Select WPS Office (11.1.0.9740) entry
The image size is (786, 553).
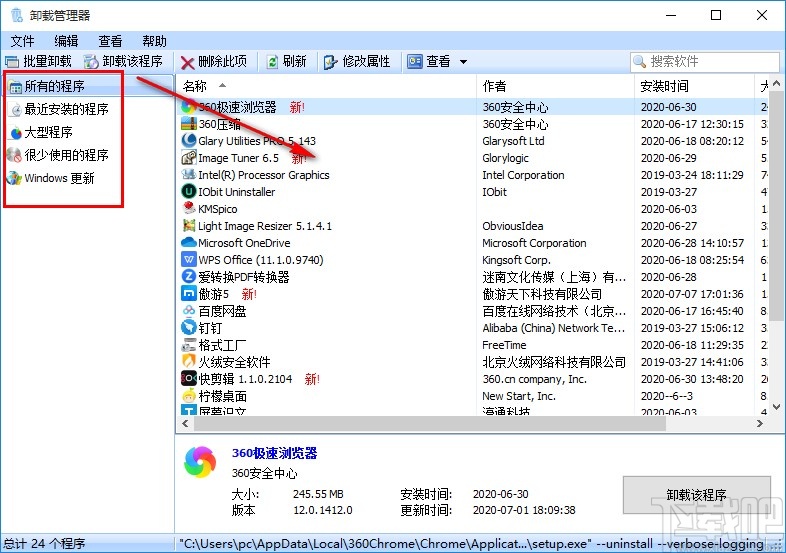click(261, 260)
